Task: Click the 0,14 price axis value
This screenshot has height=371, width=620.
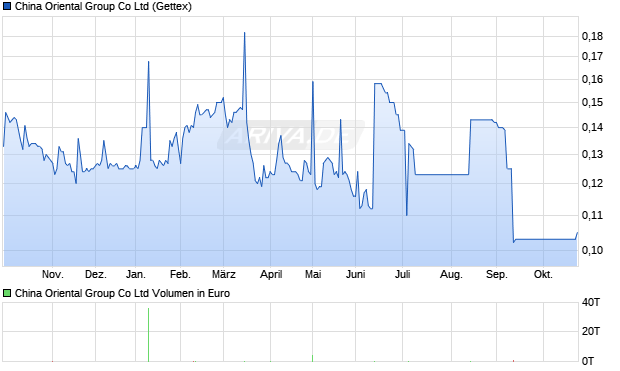Action: point(592,127)
